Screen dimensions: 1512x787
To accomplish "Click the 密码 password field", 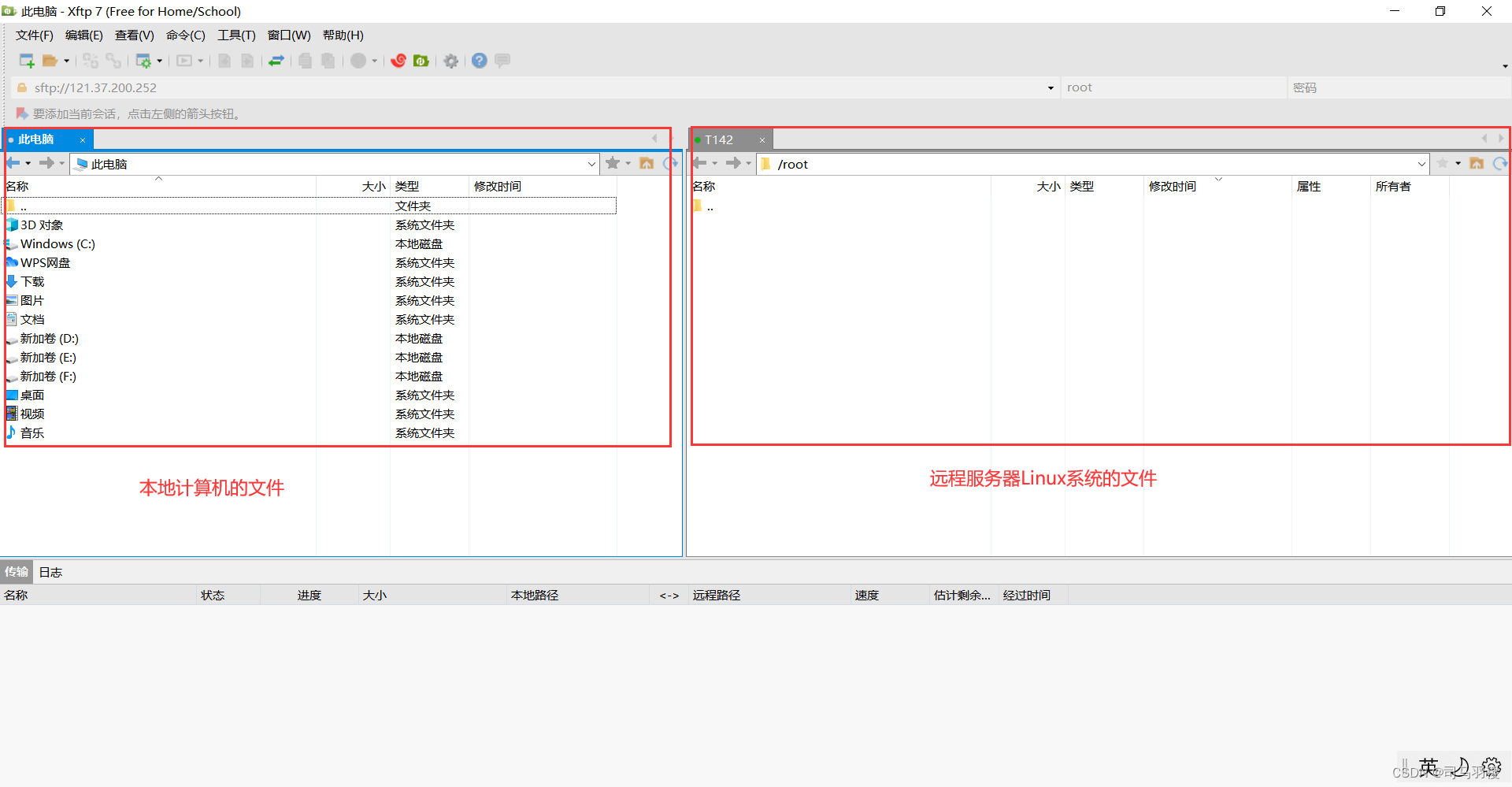I will coord(1399,87).
